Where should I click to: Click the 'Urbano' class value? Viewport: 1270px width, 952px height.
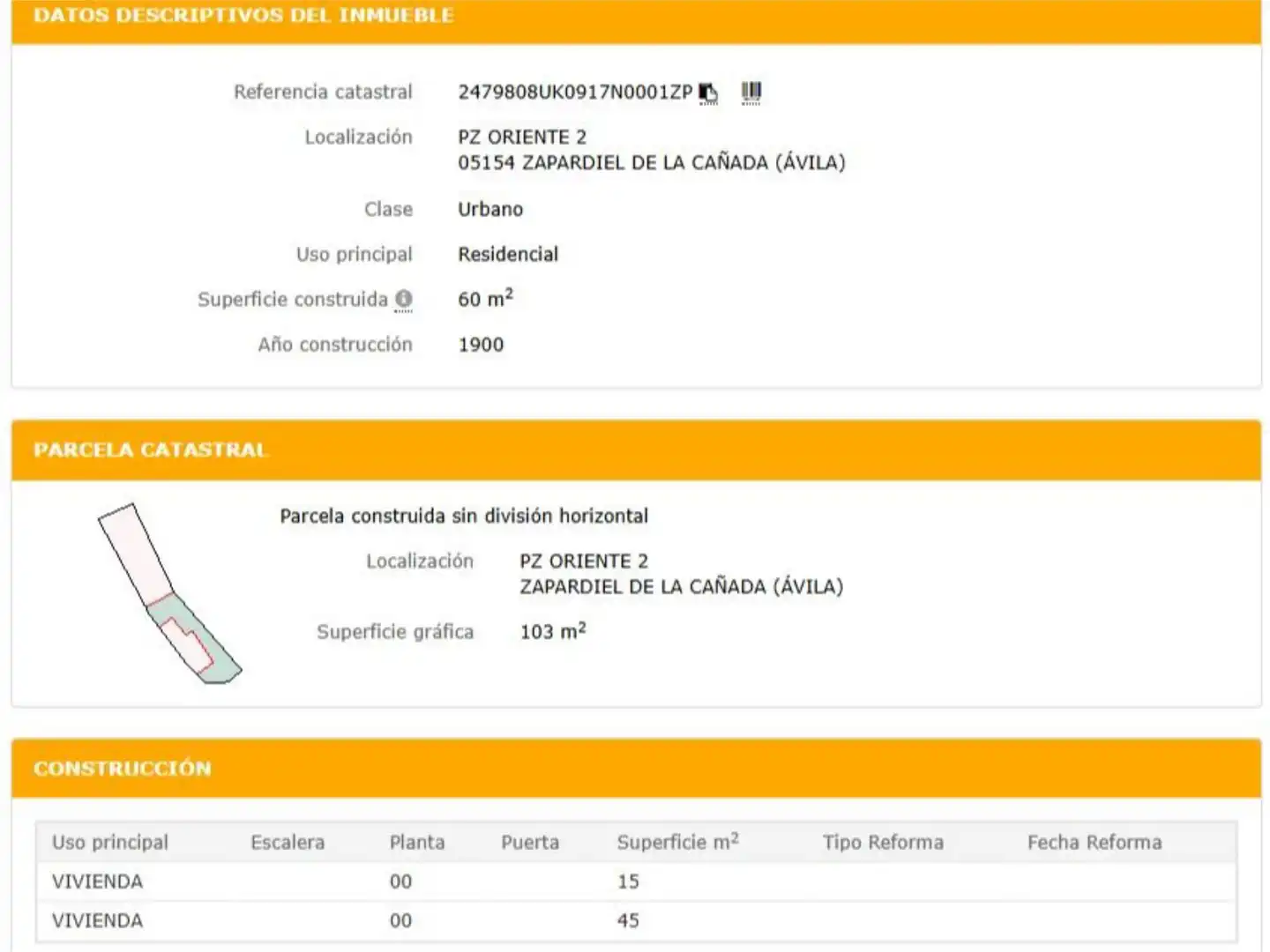[490, 209]
